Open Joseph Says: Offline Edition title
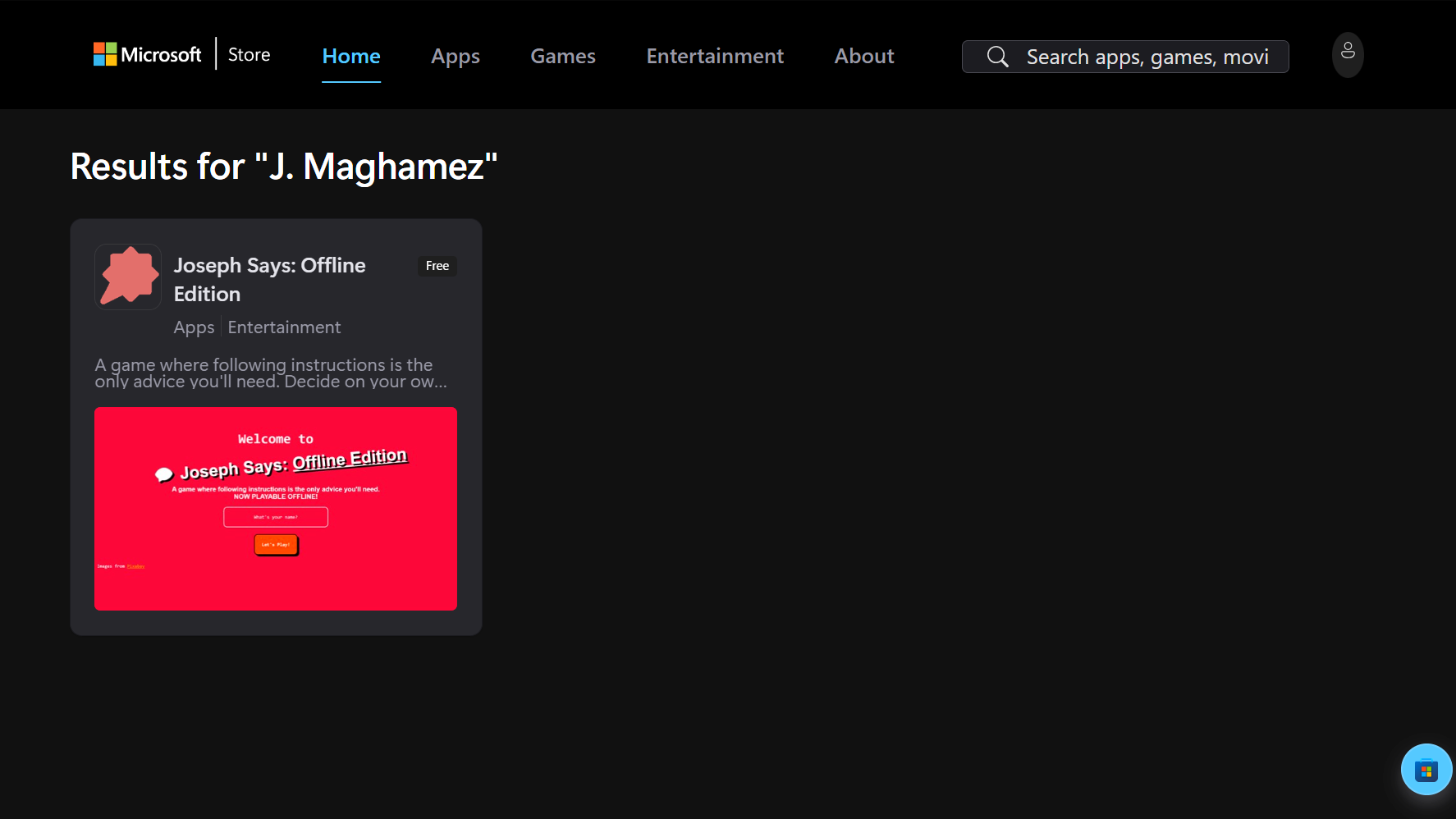 (x=269, y=279)
